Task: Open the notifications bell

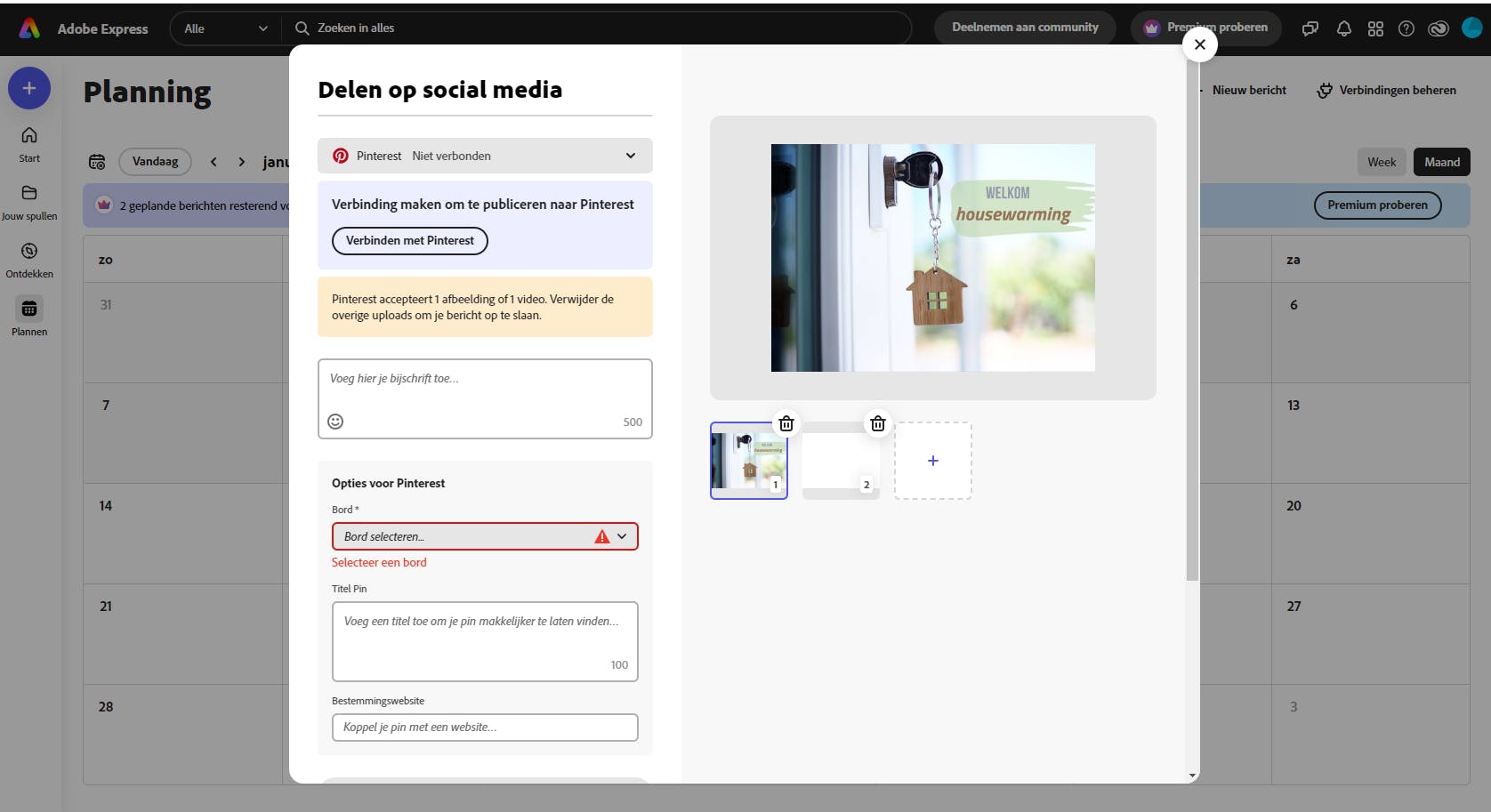Action: [1344, 28]
